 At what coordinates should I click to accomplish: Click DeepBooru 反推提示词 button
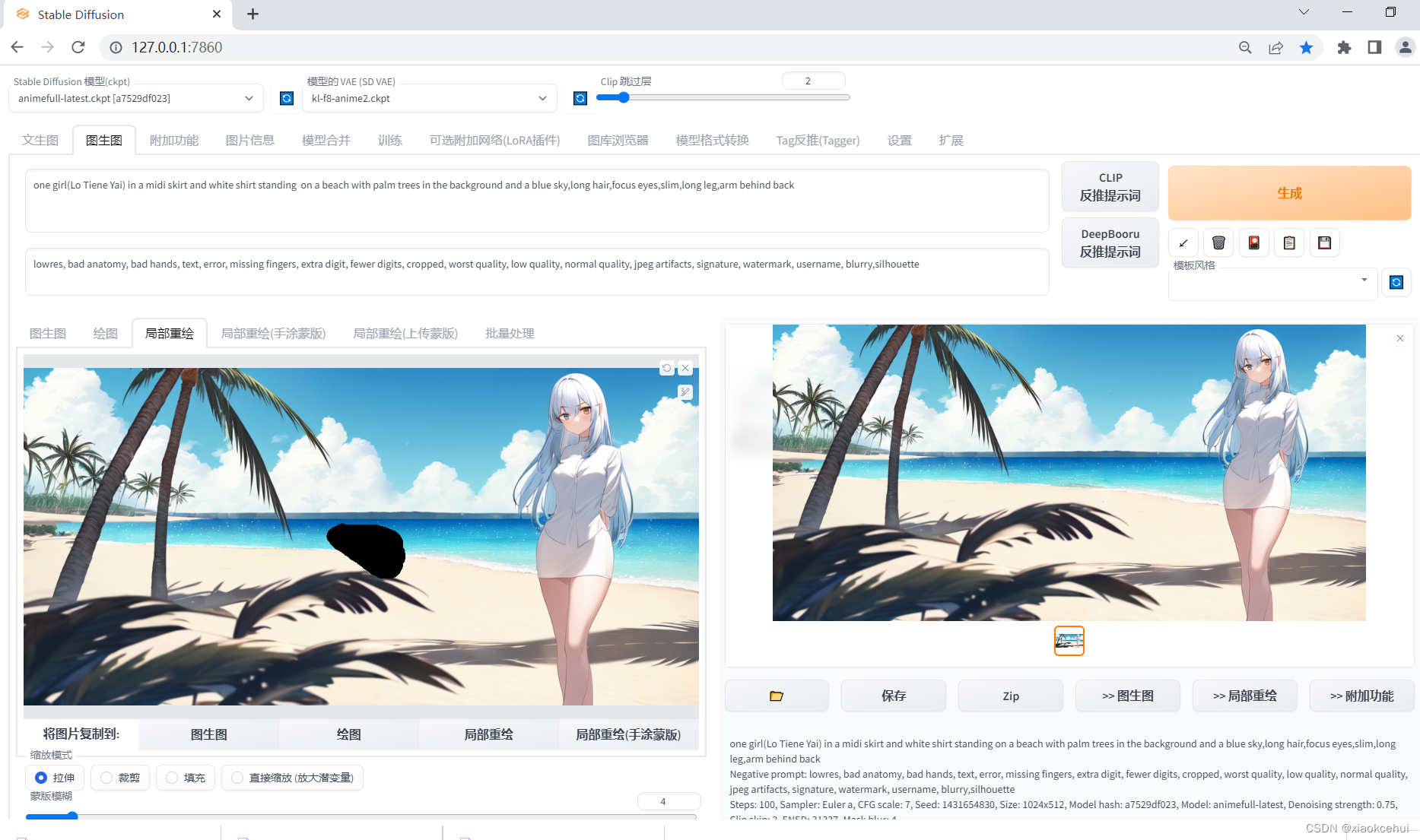point(1110,242)
